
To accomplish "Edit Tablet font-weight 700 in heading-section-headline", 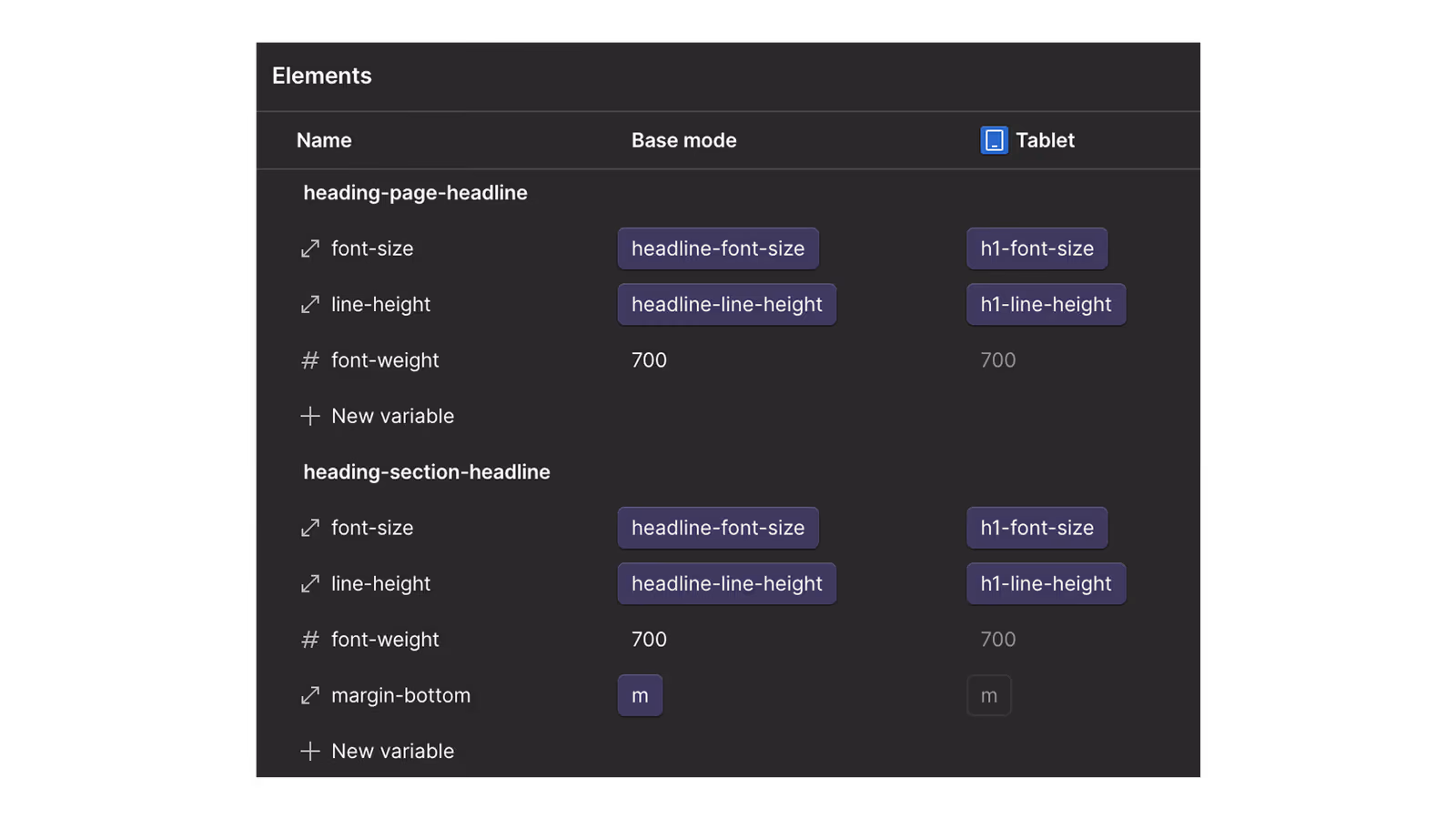I will tap(998, 640).
